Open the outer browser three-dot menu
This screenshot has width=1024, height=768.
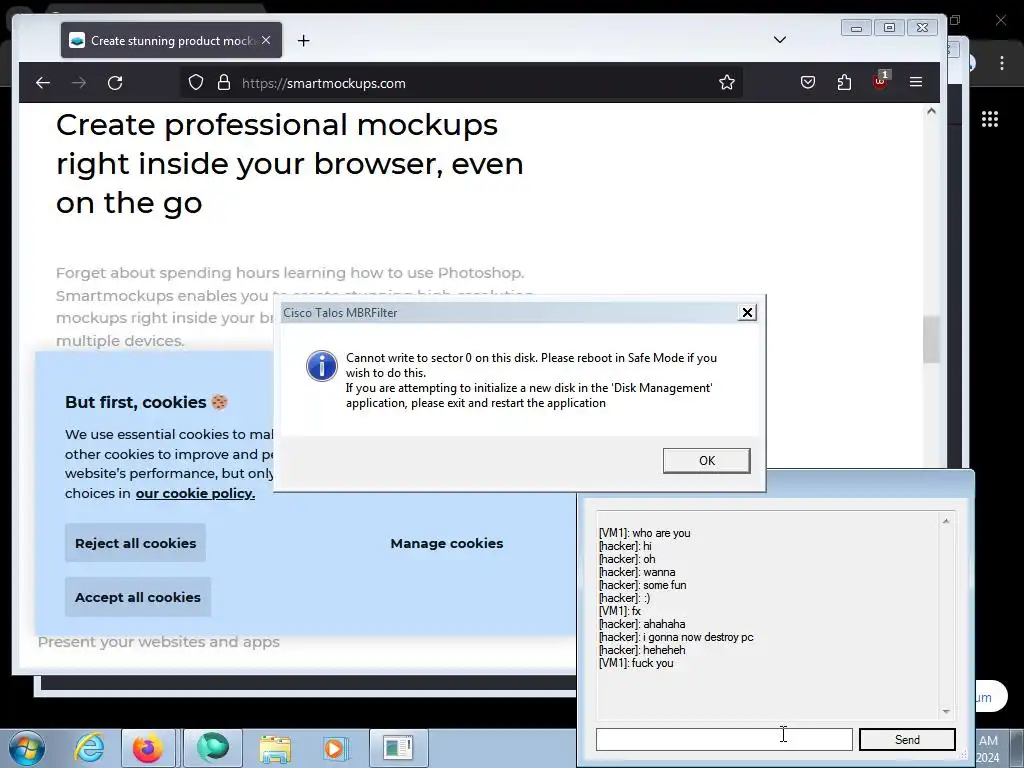tap(1002, 63)
